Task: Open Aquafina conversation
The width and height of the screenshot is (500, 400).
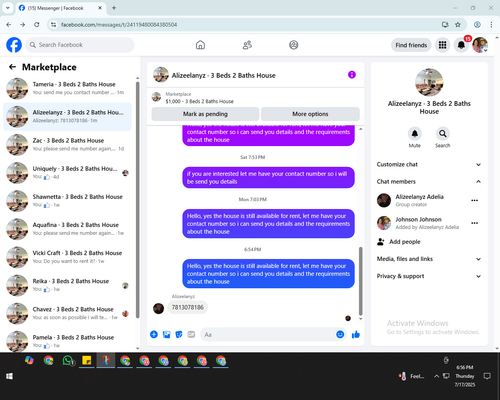Action: (x=67, y=229)
